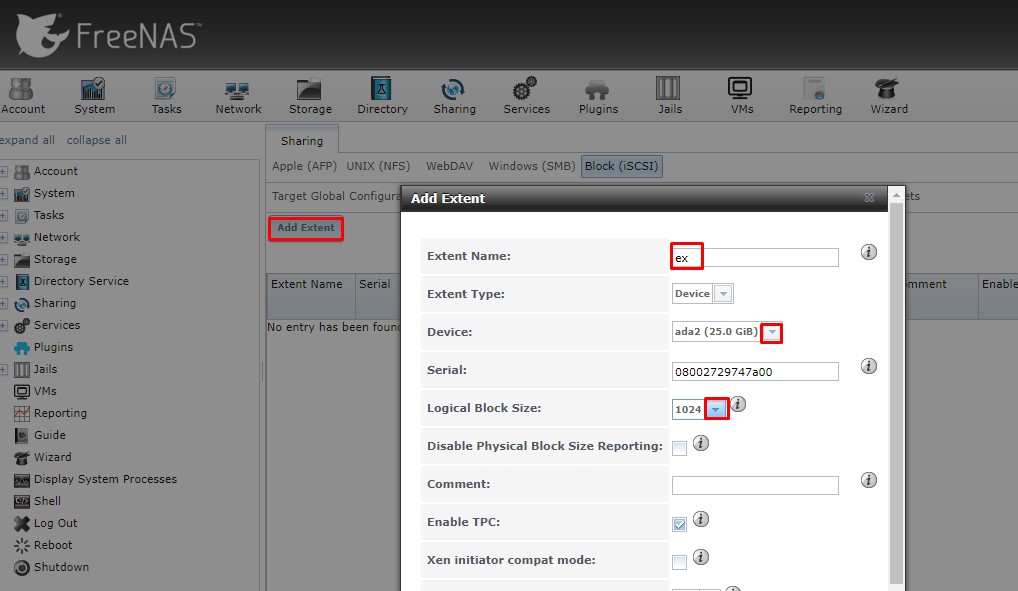Expand the Directory Service node in sidebar
The image size is (1018, 591).
3,281
